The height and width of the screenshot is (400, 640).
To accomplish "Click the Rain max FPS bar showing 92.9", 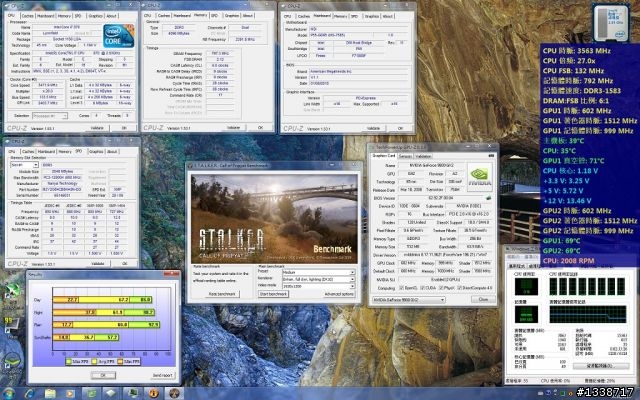I will 144,325.
